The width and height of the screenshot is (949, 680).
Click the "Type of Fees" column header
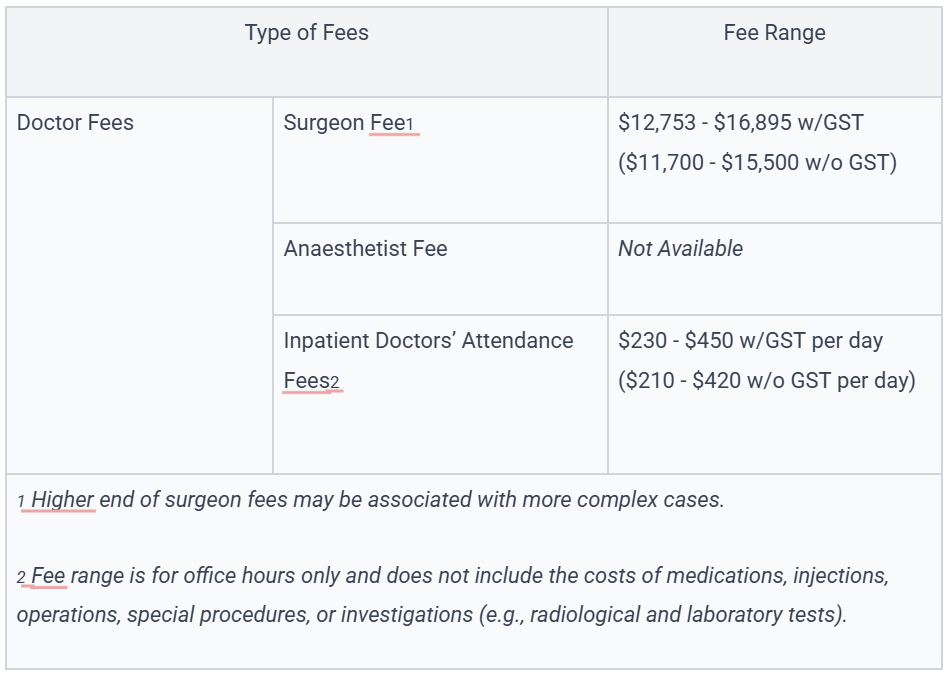(306, 33)
